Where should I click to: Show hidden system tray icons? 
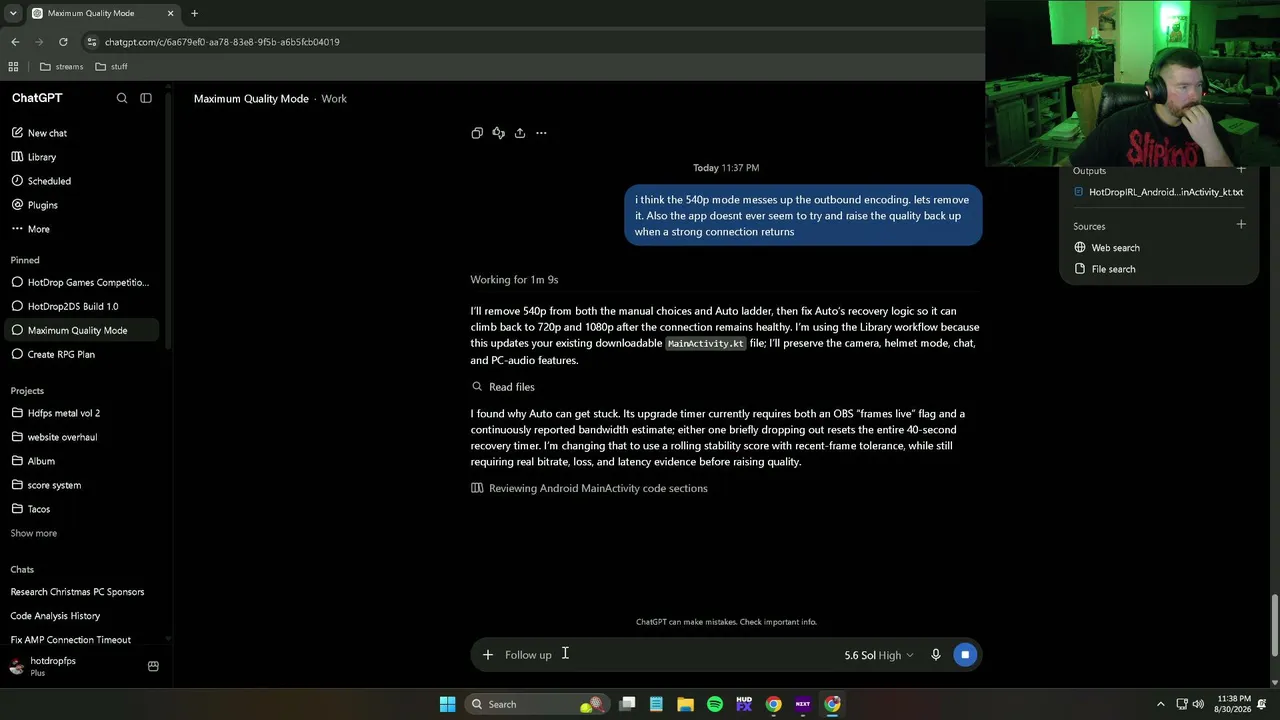1160,704
